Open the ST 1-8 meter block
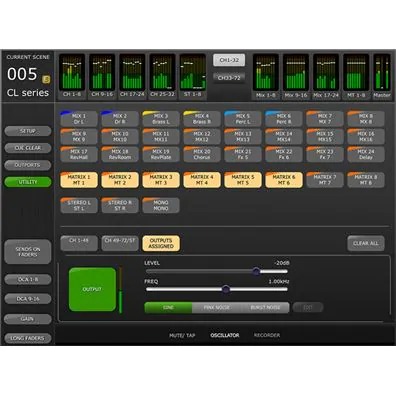This screenshot has height=396, width=396. 193,76
